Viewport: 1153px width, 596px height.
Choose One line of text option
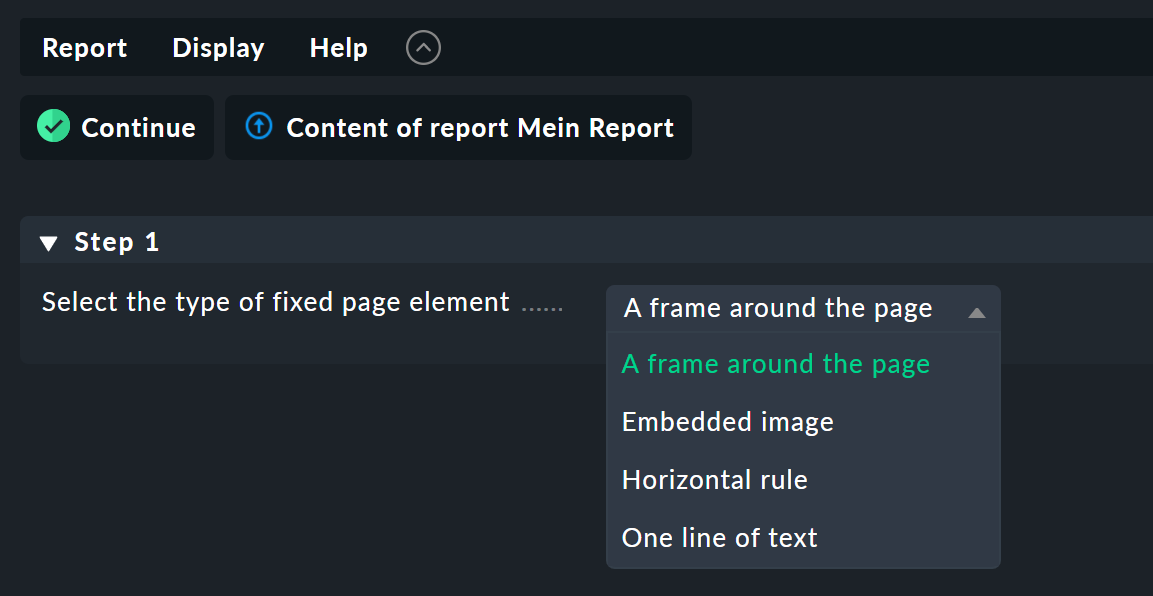720,538
